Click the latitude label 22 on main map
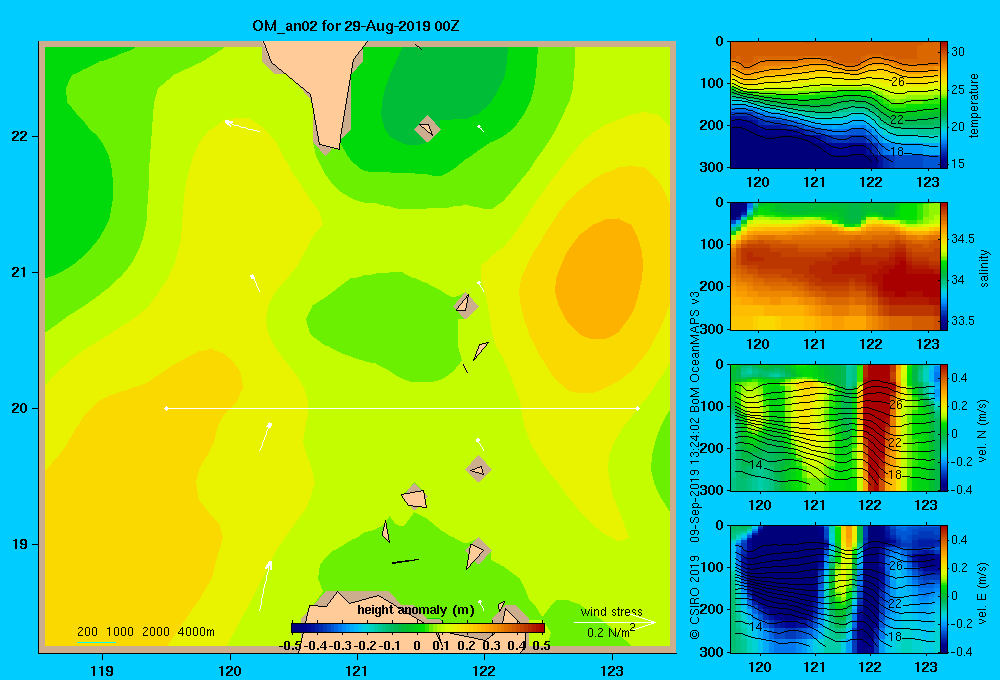Screen dimensions: 1000x680 pos(19,137)
